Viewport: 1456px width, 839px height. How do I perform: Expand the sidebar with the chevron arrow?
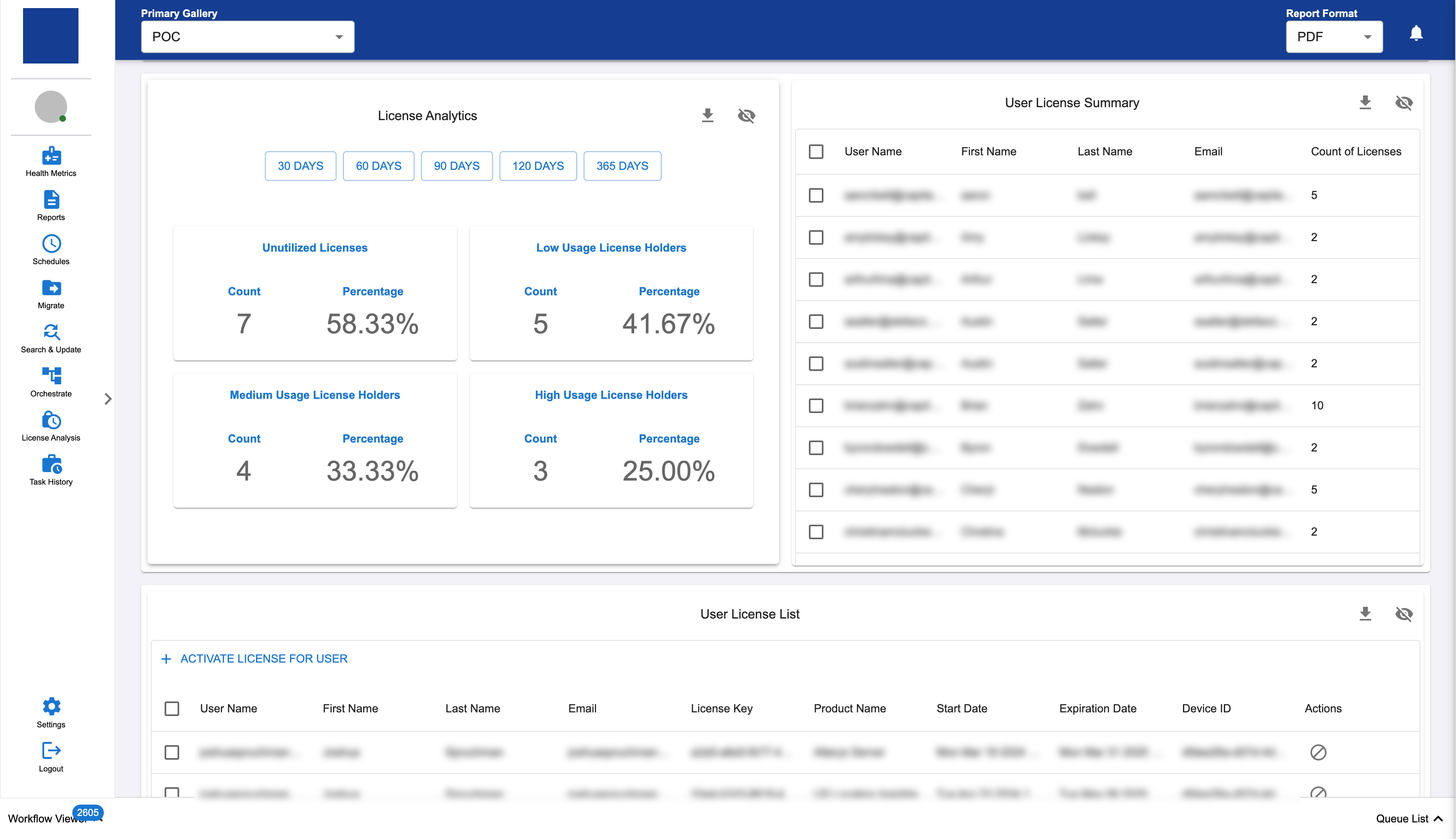pyautogui.click(x=108, y=399)
